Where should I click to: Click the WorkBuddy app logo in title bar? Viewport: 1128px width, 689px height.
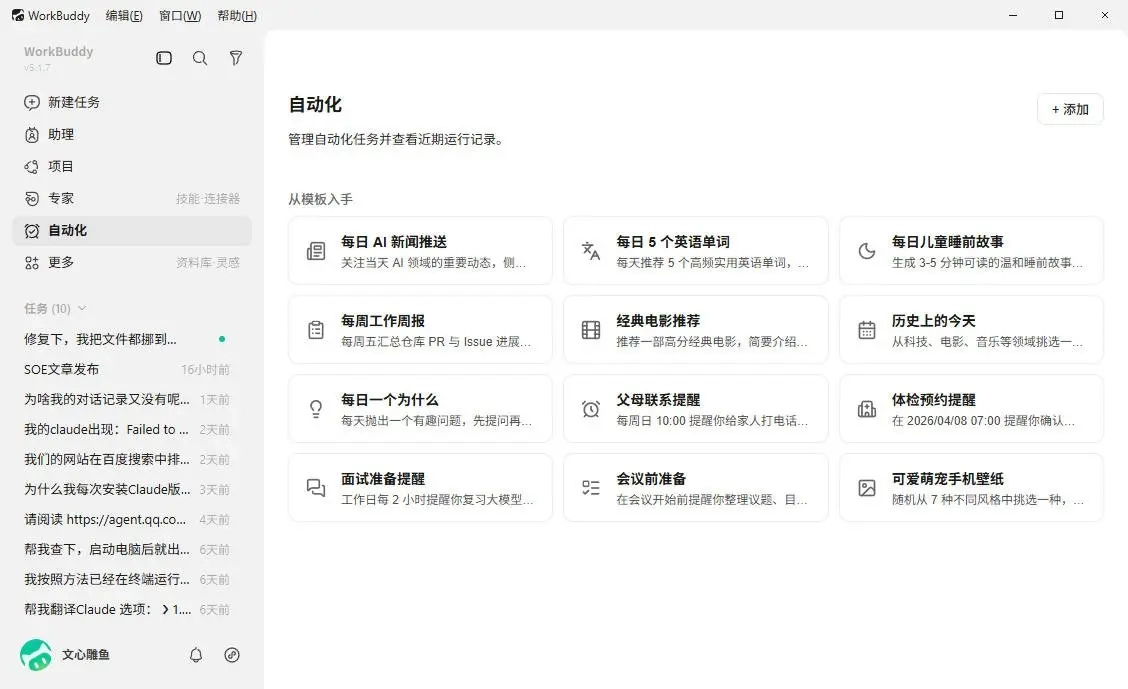(x=18, y=15)
